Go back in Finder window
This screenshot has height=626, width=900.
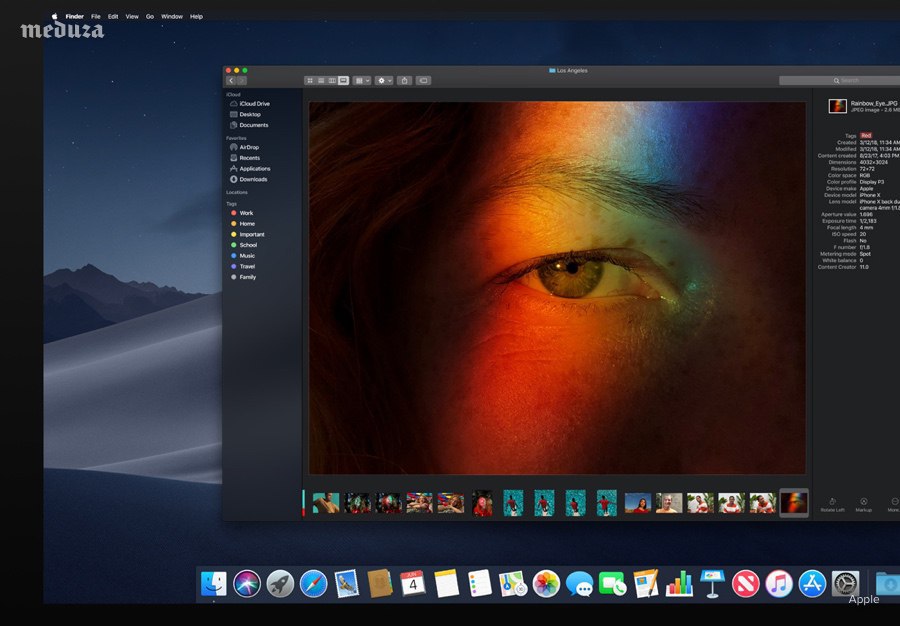click(x=231, y=81)
